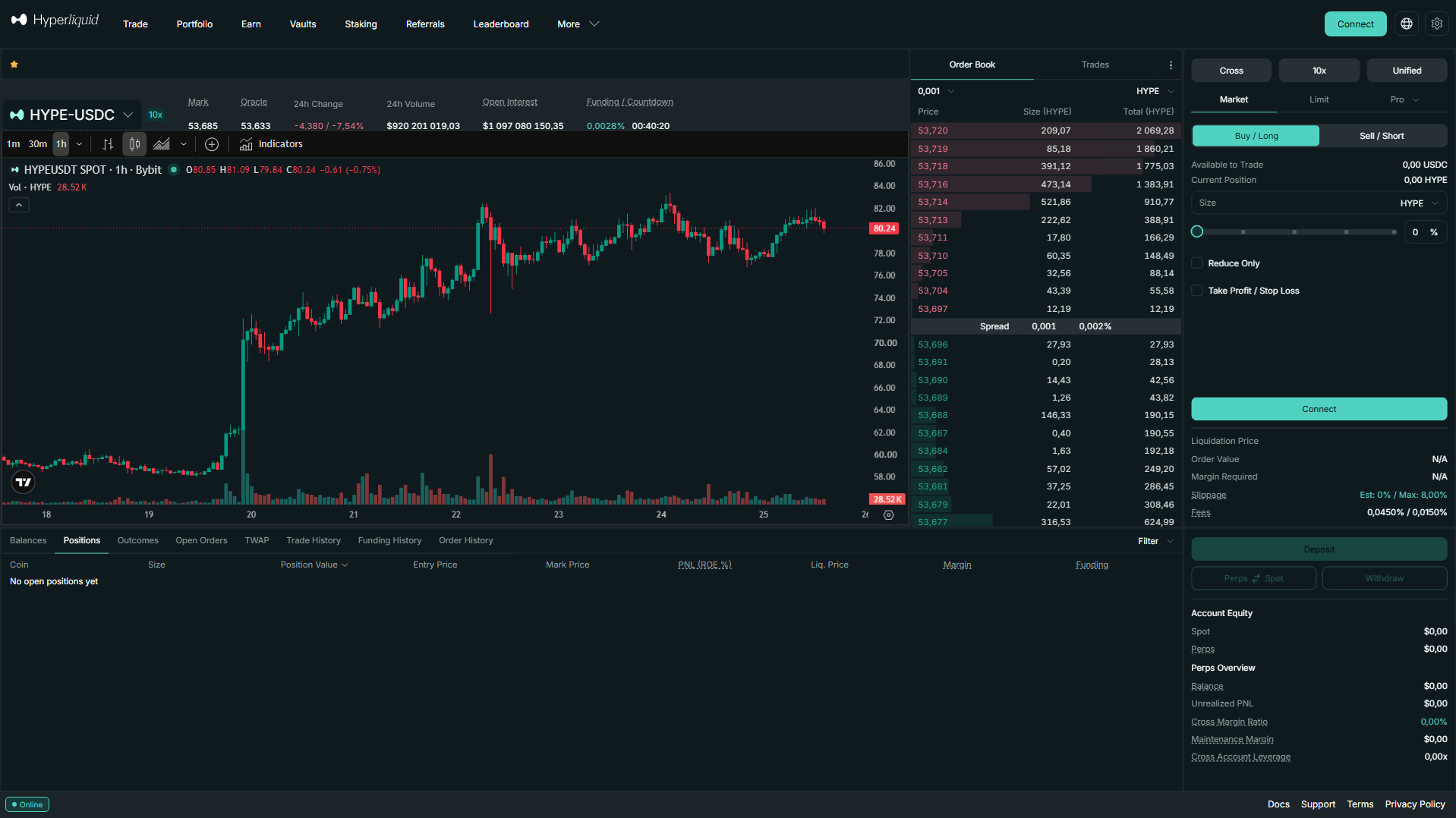Open the Unified account mode selector

click(x=1407, y=71)
